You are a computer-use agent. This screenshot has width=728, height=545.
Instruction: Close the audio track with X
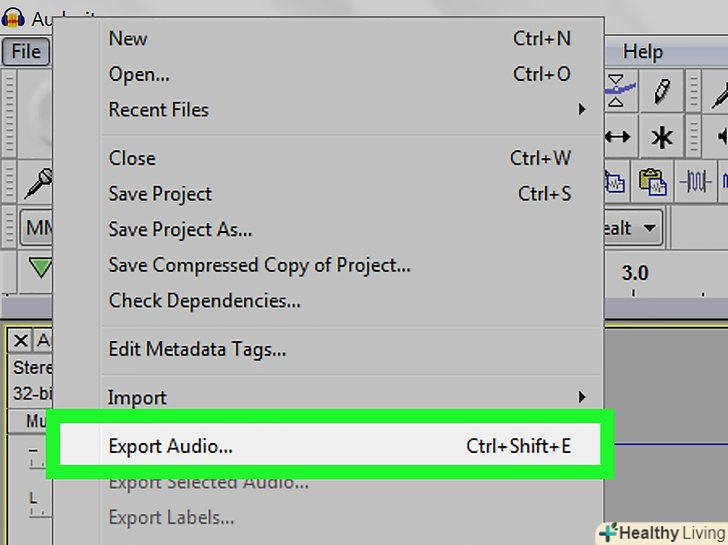click(x=22, y=341)
